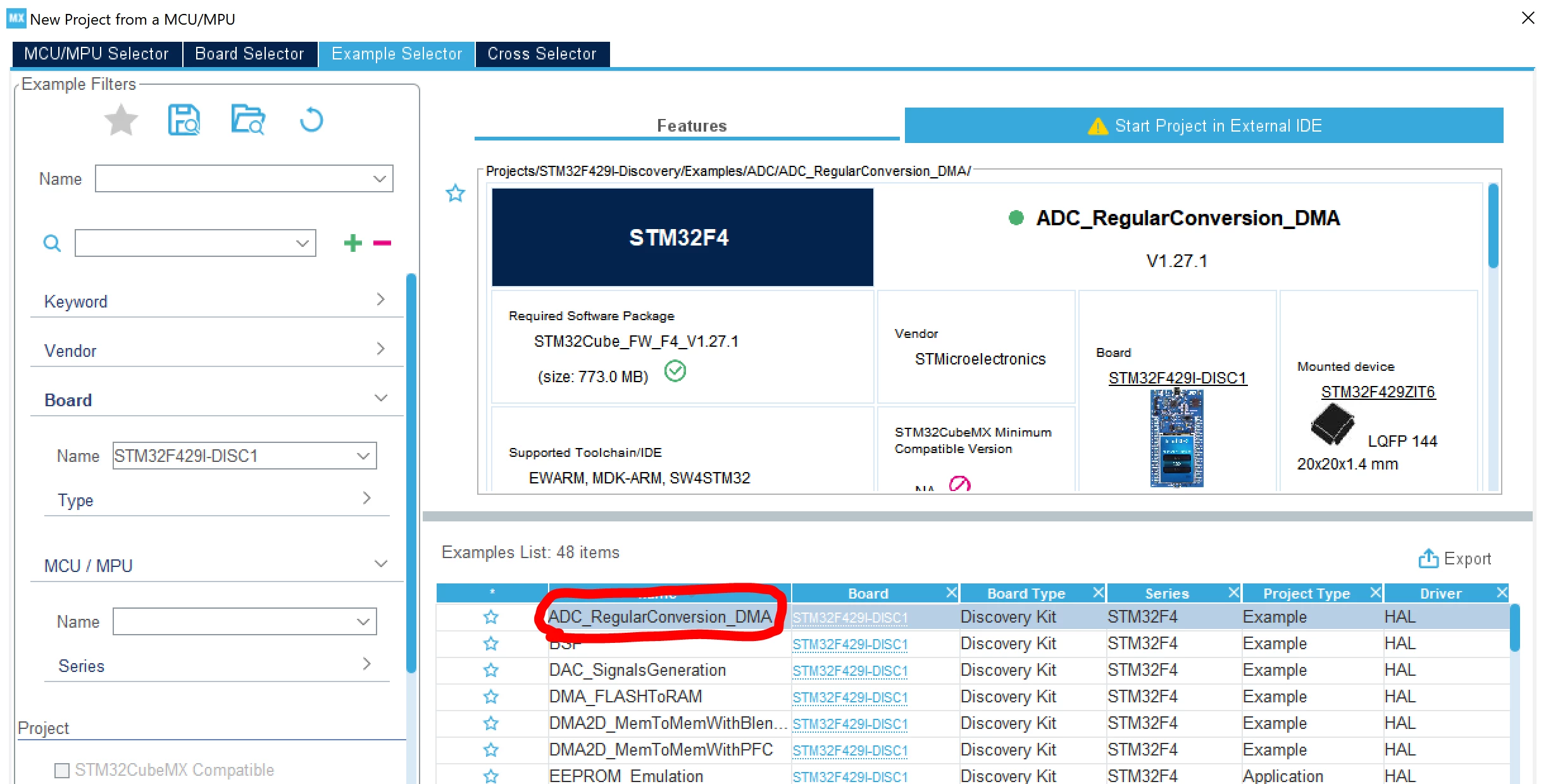Click Start Project in External IDE button
1546x784 pixels.
tap(1204, 125)
